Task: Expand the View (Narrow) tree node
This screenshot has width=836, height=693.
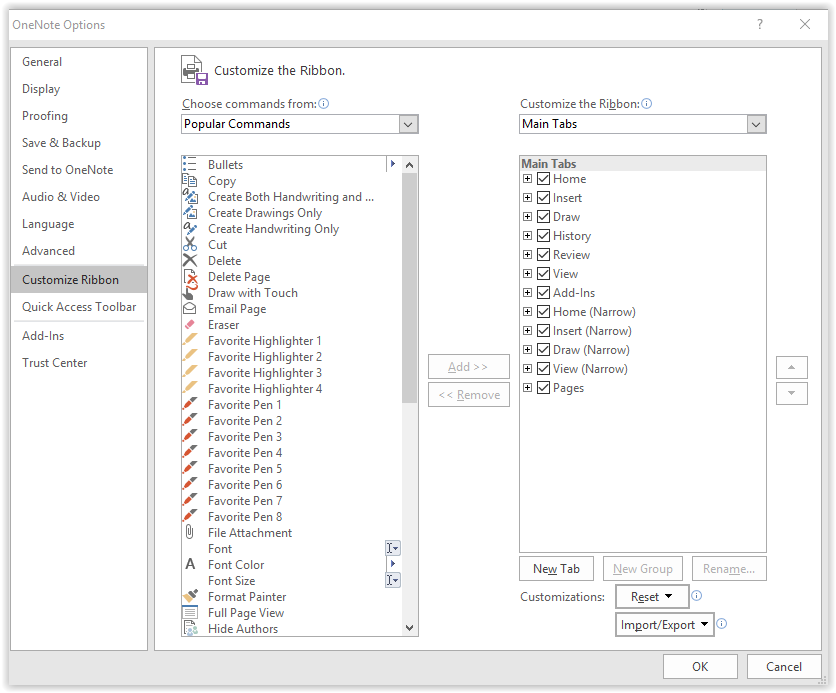Action: (x=527, y=368)
